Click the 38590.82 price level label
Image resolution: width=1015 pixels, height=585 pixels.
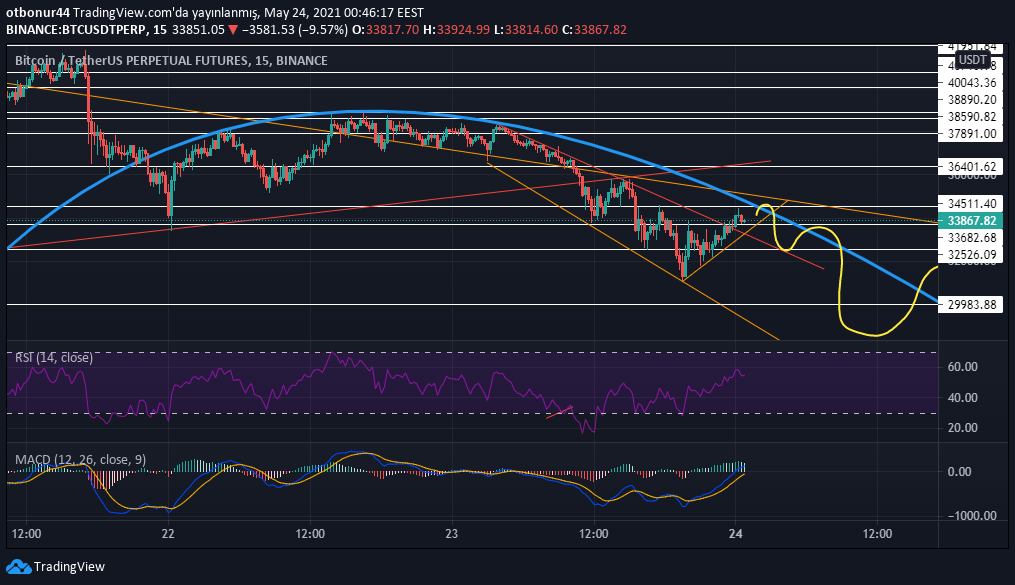click(x=972, y=117)
